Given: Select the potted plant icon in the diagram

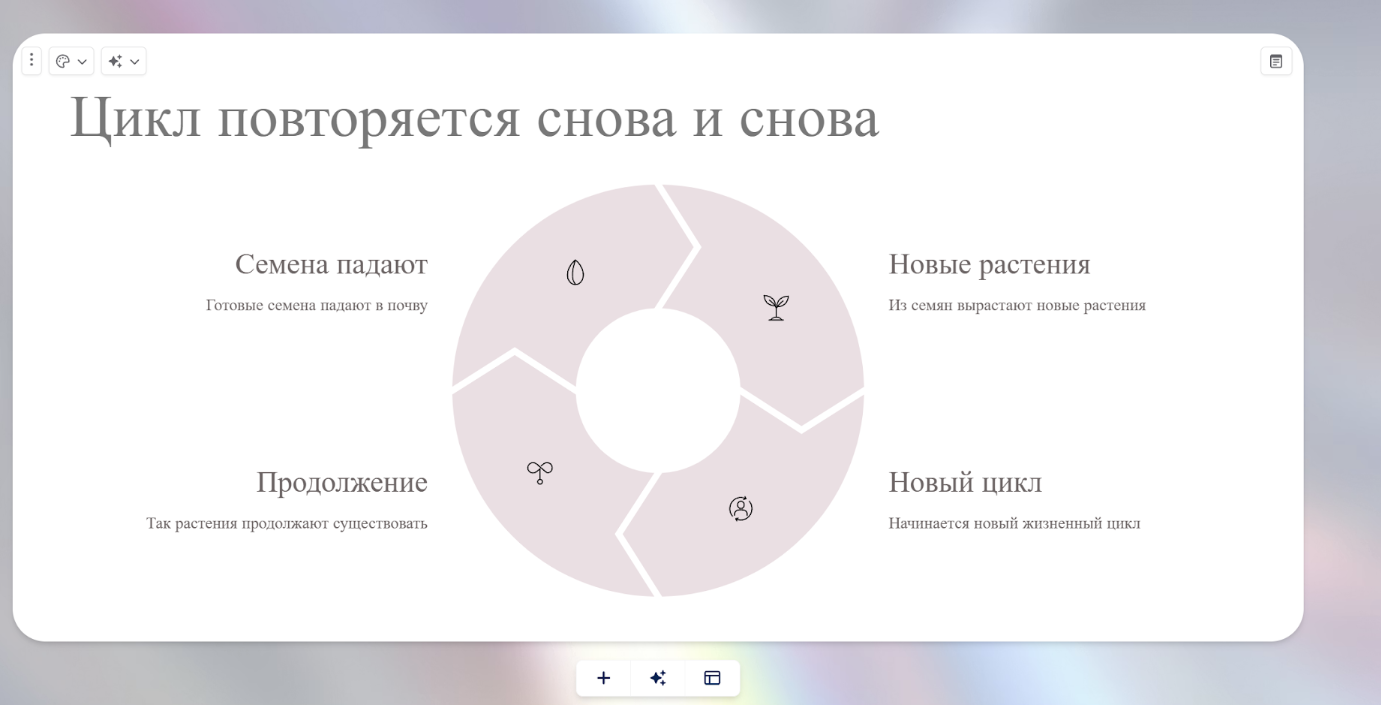Looking at the screenshot, I should tap(775, 307).
